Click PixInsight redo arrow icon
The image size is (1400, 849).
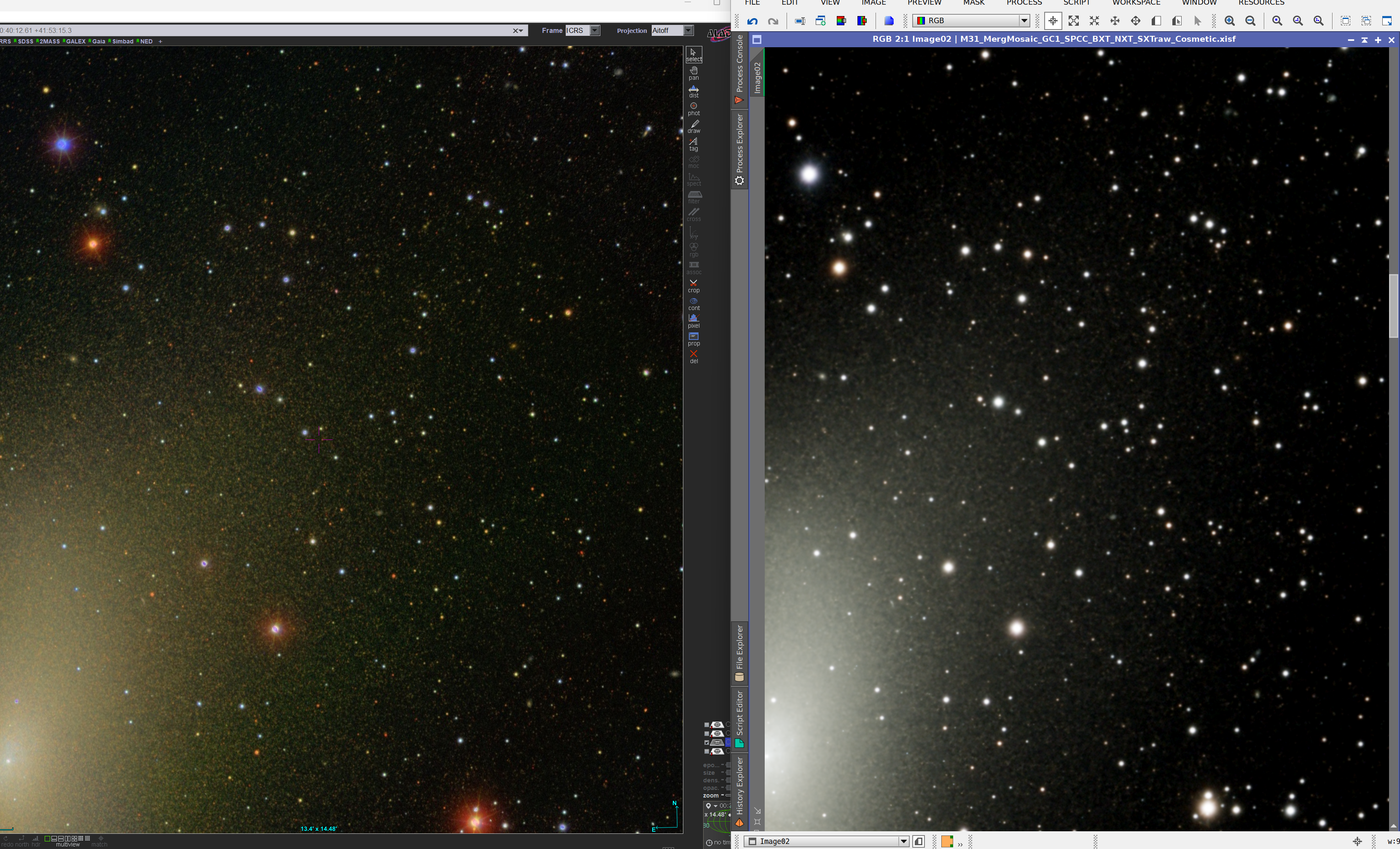point(773,21)
